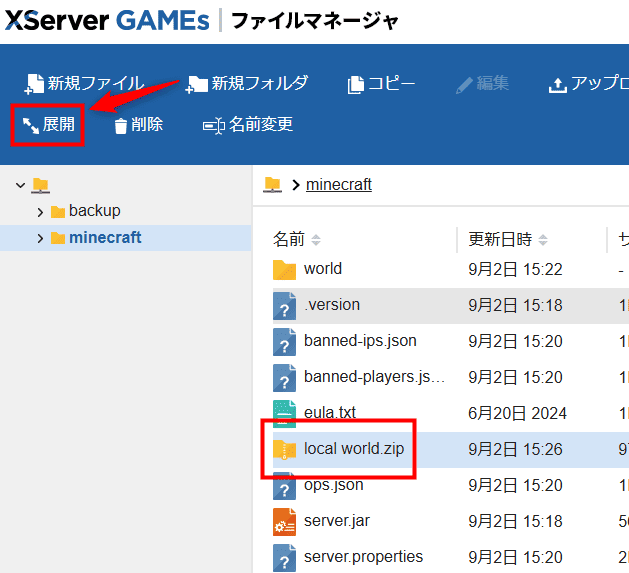Click the 展開 button label

[59, 124]
